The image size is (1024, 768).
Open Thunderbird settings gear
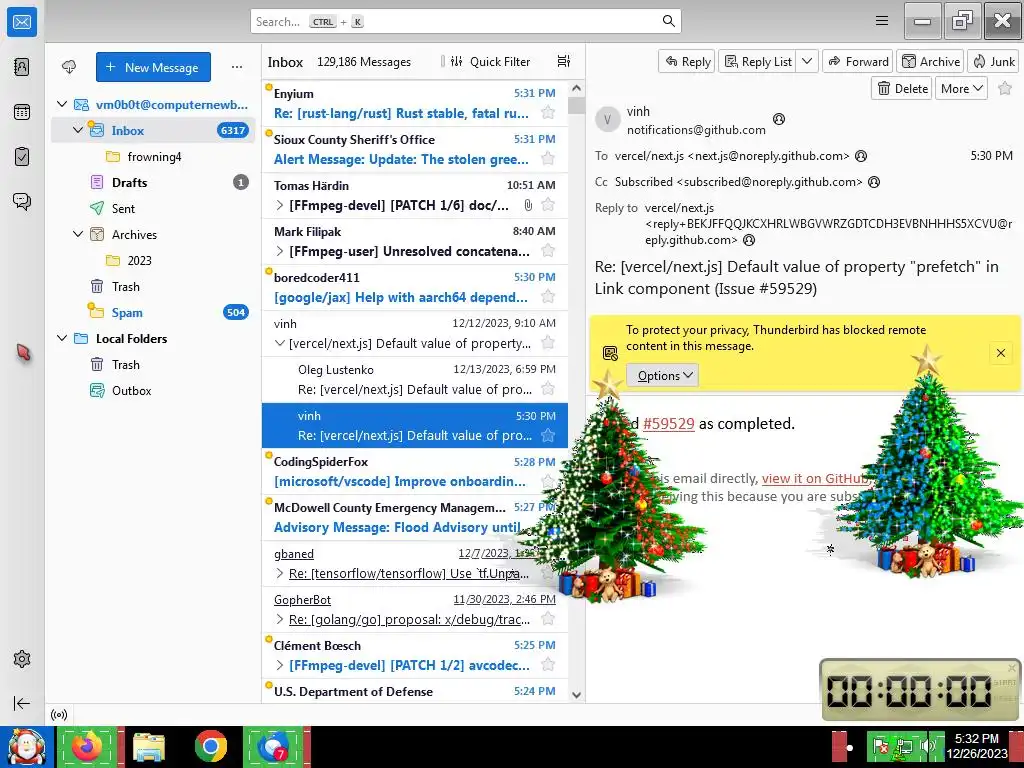point(22,659)
